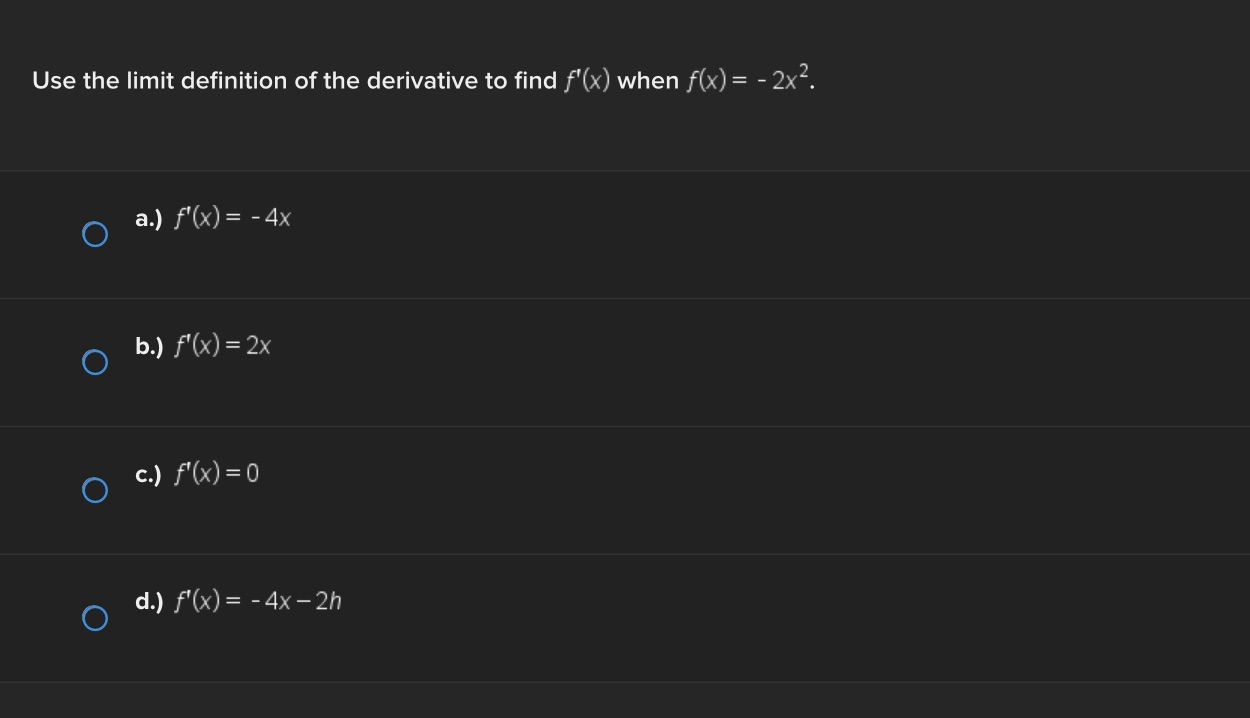Select the radio button for answer d

tap(95, 619)
